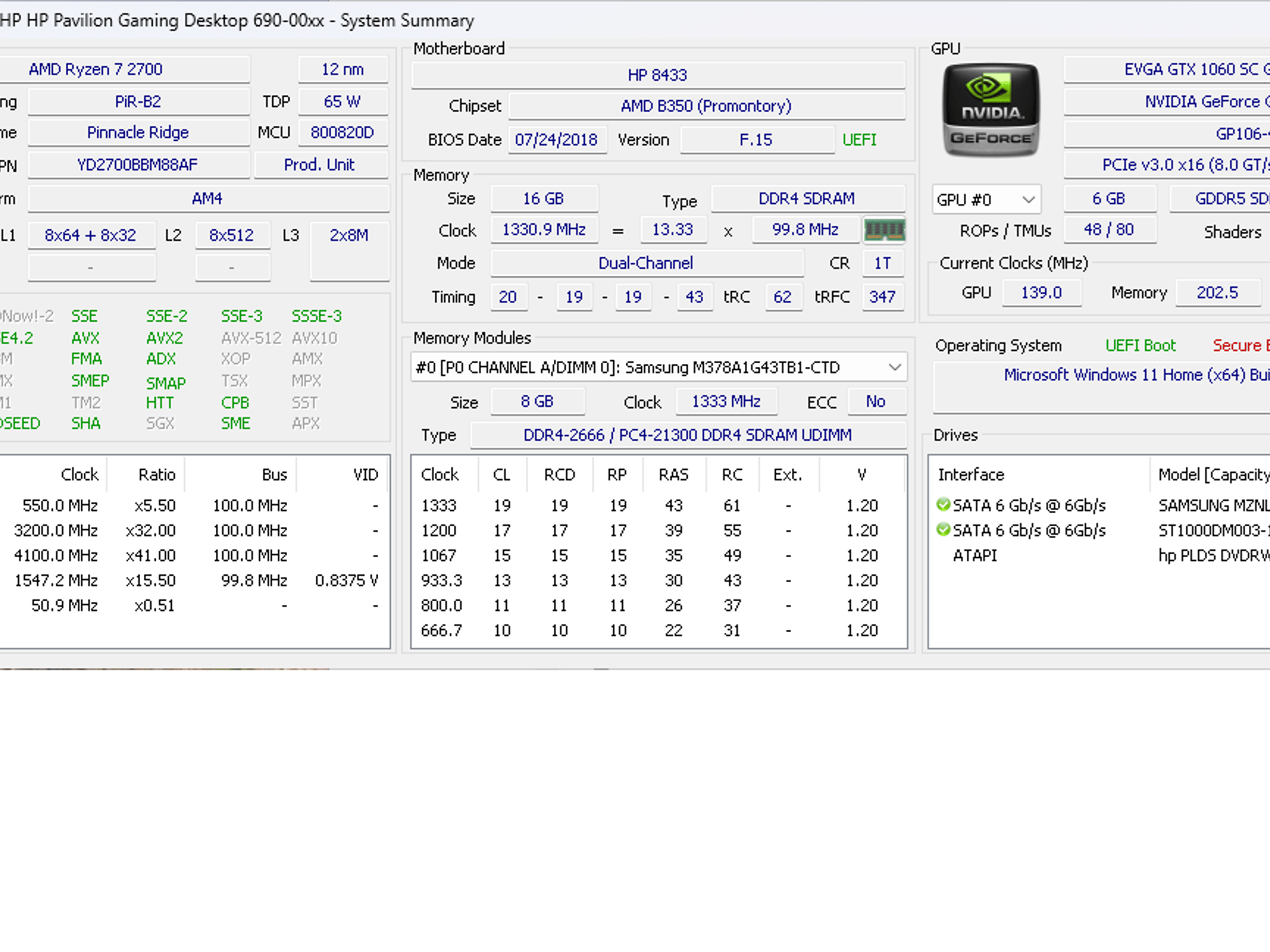
Task: Click the BIOS date 07/24/2018
Action: coord(557,139)
